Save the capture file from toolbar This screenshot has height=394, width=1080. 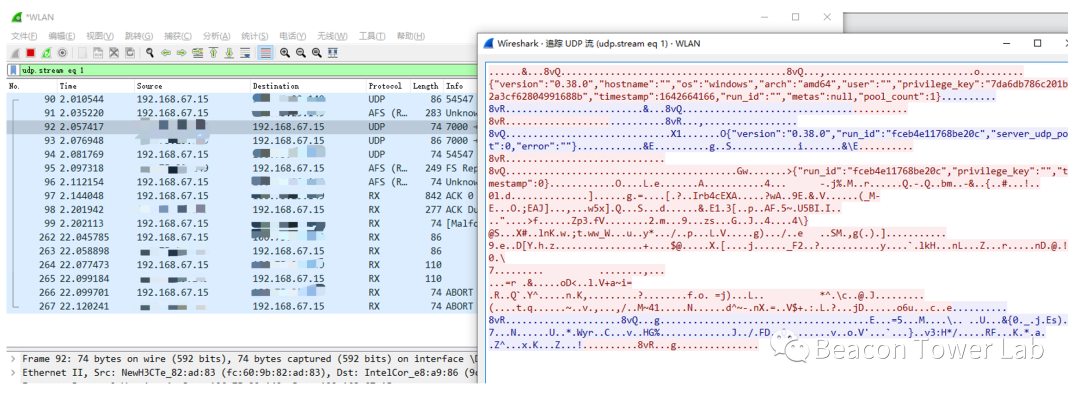(x=98, y=53)
